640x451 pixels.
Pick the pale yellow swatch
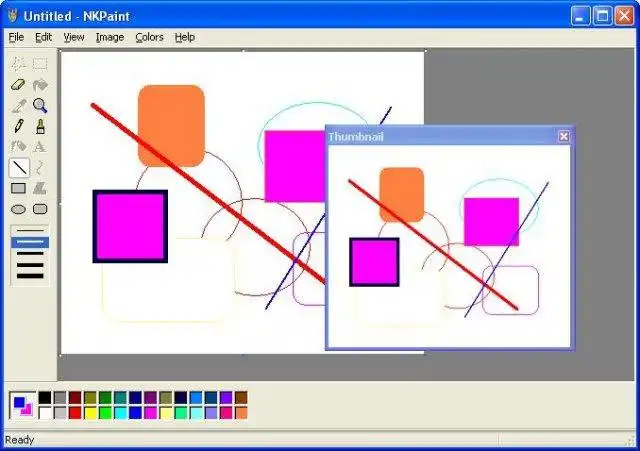[166, 413]
